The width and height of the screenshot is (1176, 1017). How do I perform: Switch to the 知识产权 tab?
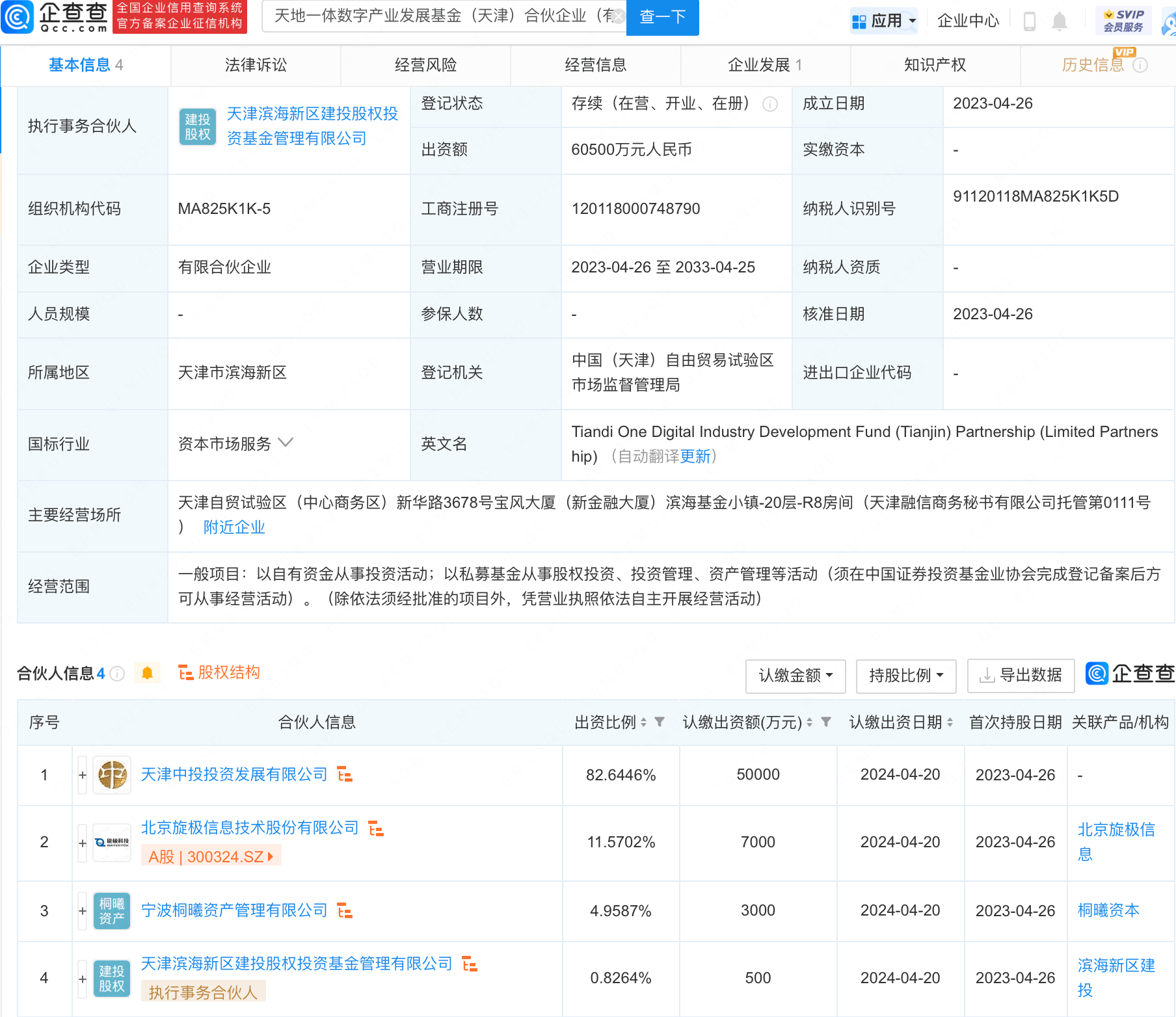[935, 65]
